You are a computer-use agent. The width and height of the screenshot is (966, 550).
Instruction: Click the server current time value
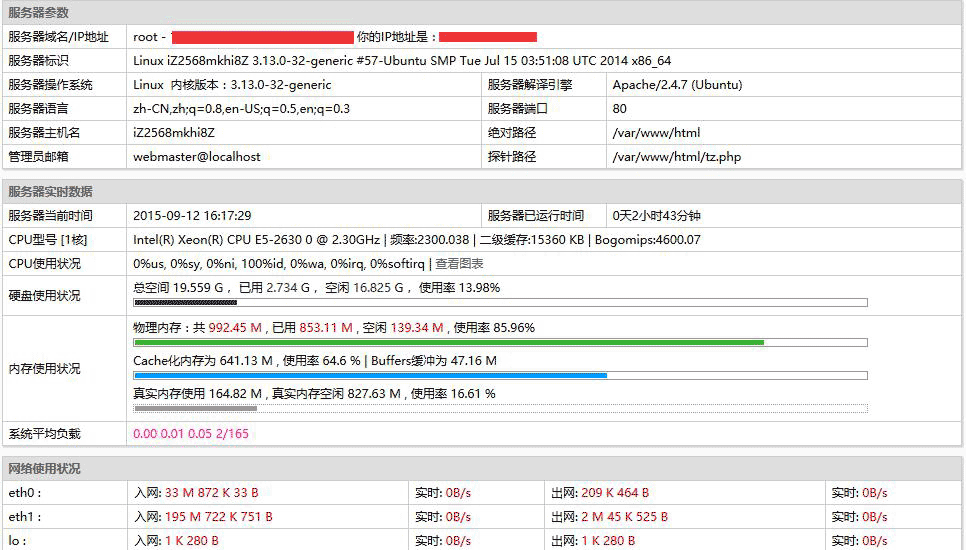click(192, 216)
